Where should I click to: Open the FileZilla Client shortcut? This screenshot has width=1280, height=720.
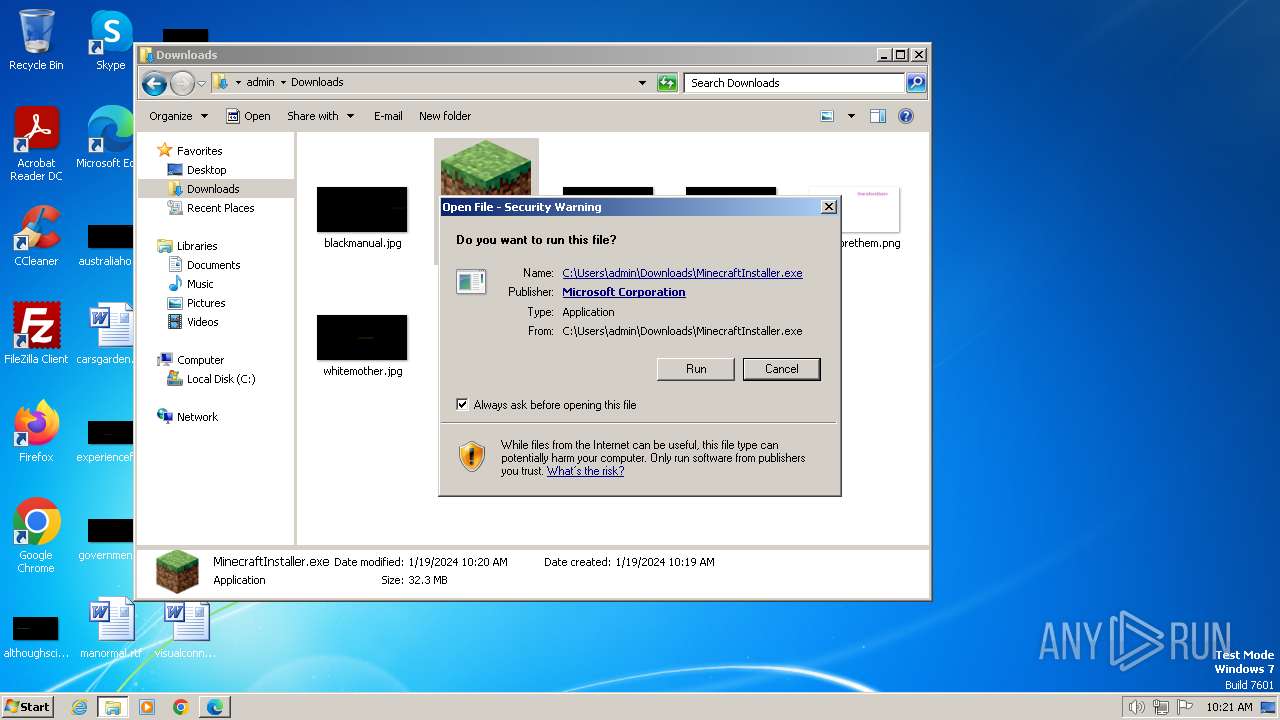tap(36, 333)
